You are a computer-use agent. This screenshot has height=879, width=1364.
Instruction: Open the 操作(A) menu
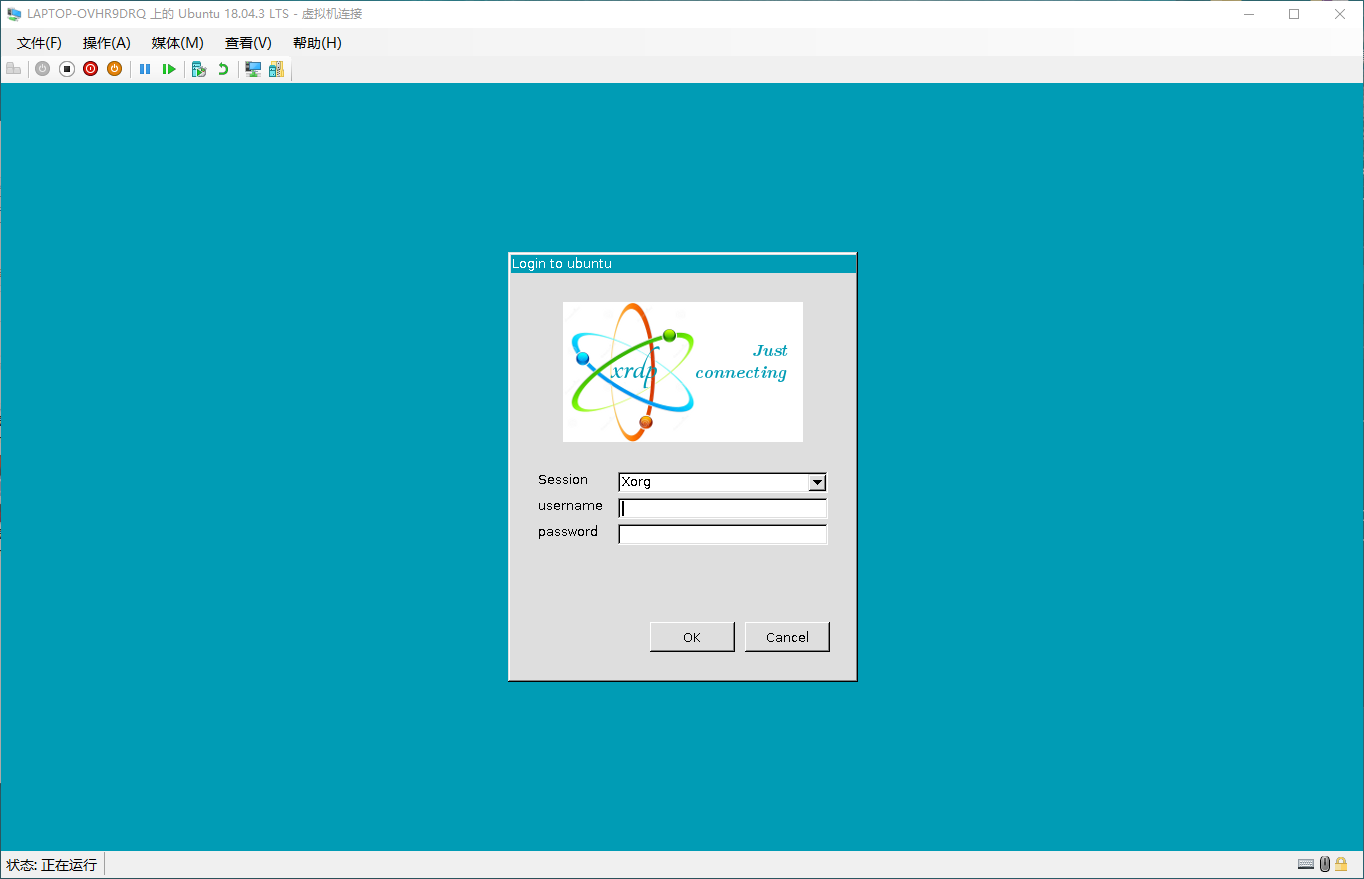coord(107,43)
